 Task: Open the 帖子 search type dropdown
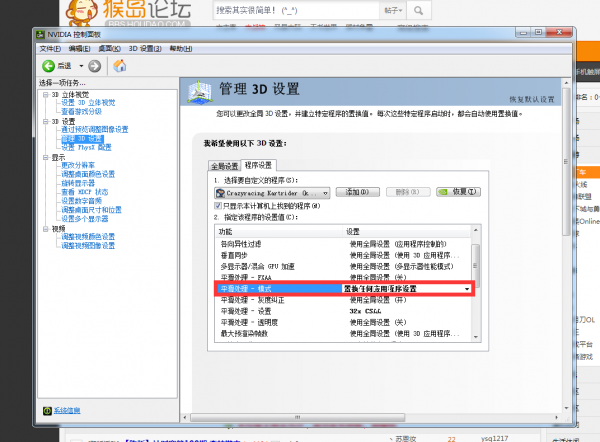[x=393, y=11]
